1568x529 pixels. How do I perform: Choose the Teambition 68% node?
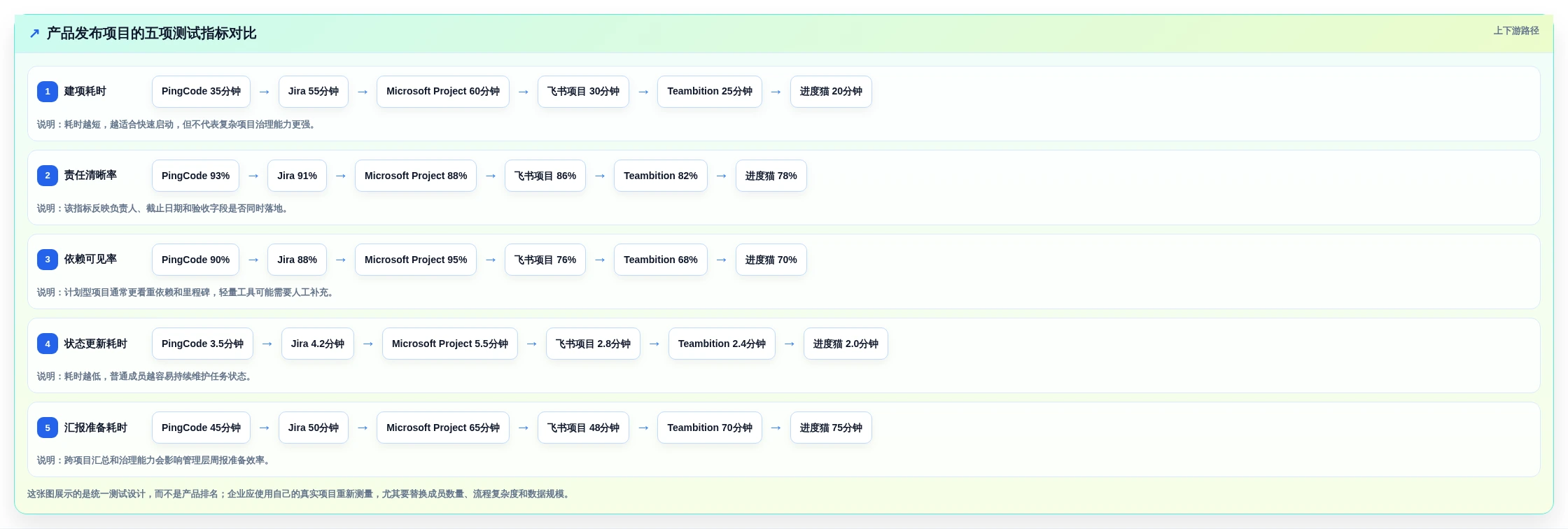(661, 260)
